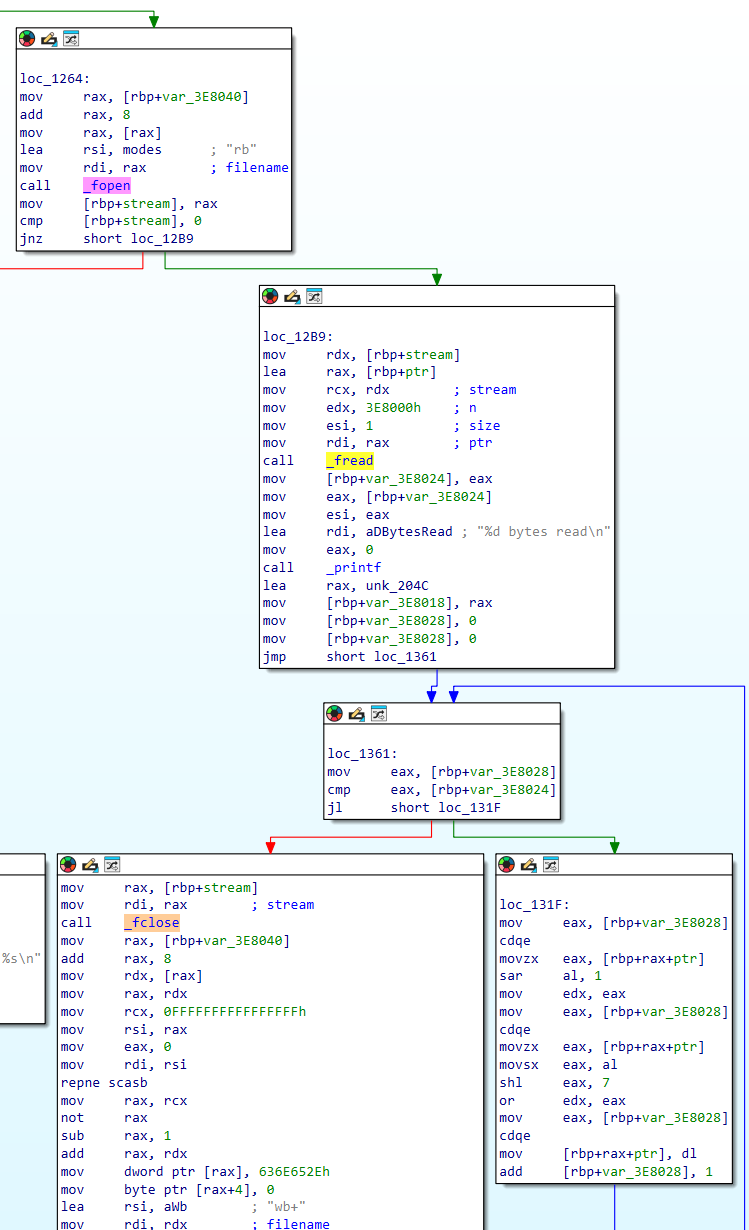Click the aDBytesRead operand
Viewport: 749px width, 1230px height.
(x=410, y=532)
